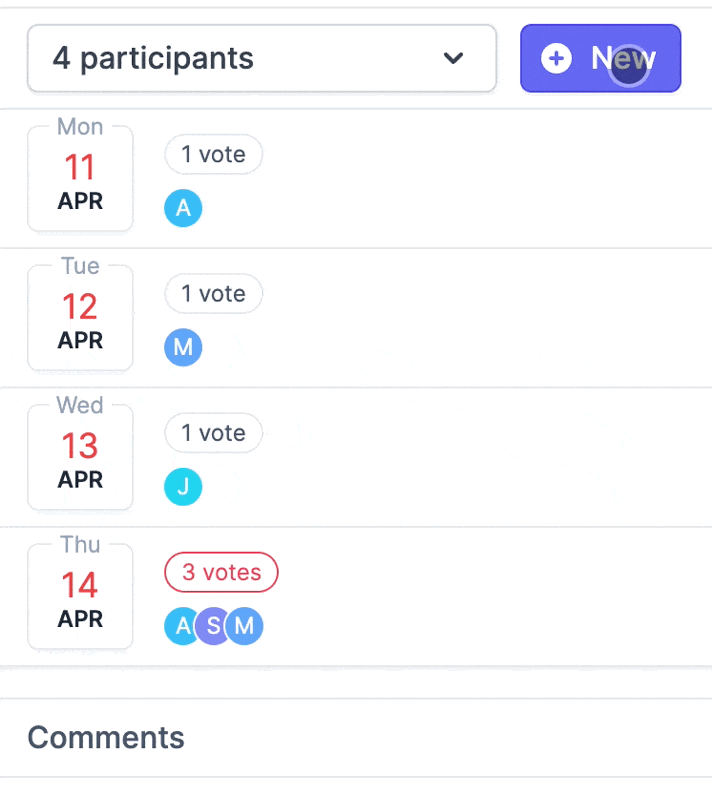This screenshot has width=712, height=800.
Task: Select the Mon 11 APR date card
Action: [80, 179]
